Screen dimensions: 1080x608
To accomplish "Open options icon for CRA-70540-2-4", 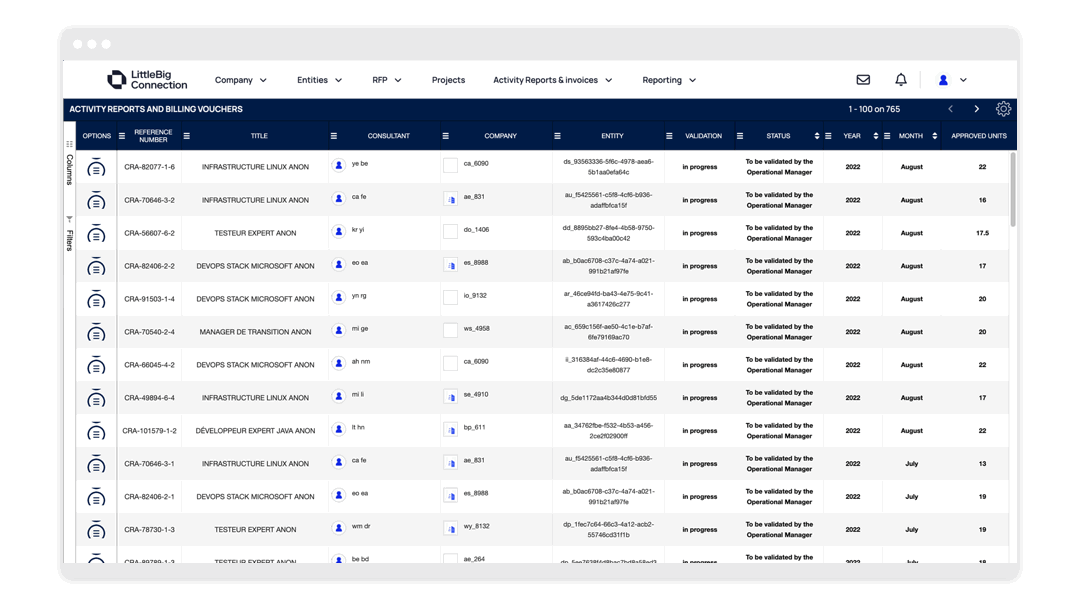I will tap(96, 333).
